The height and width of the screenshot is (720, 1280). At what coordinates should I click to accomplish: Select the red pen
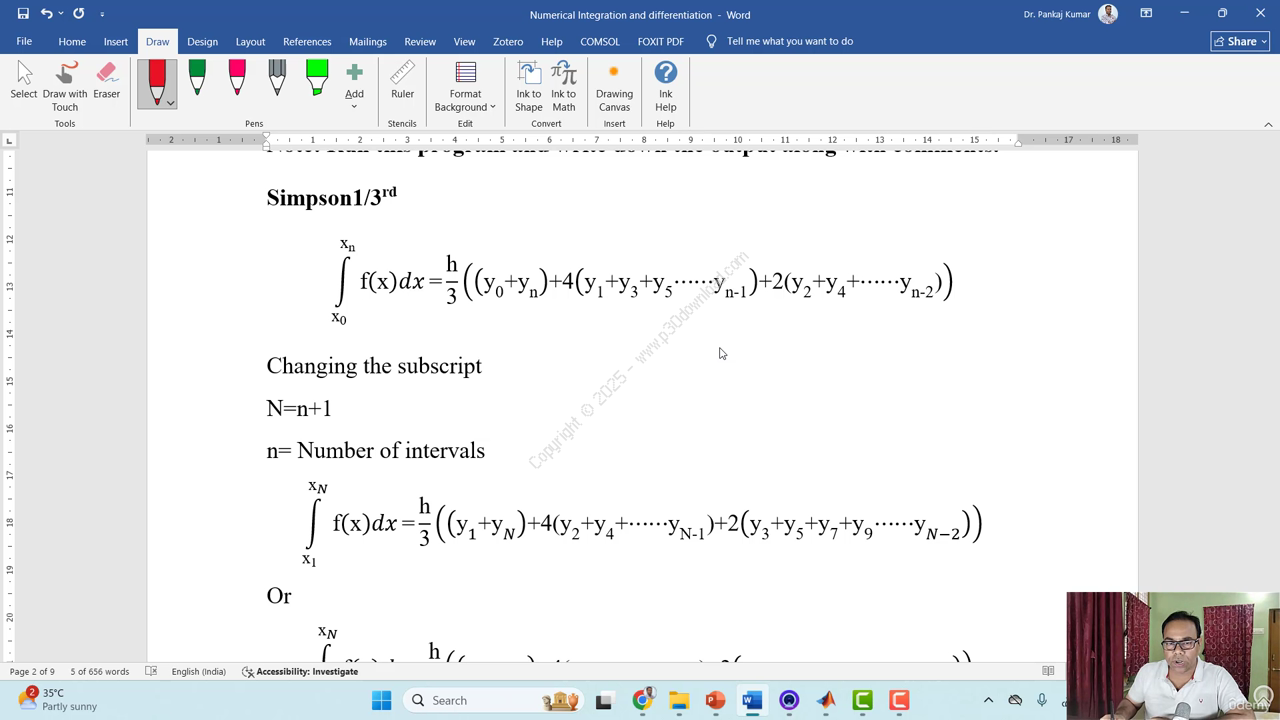point(156,78)
